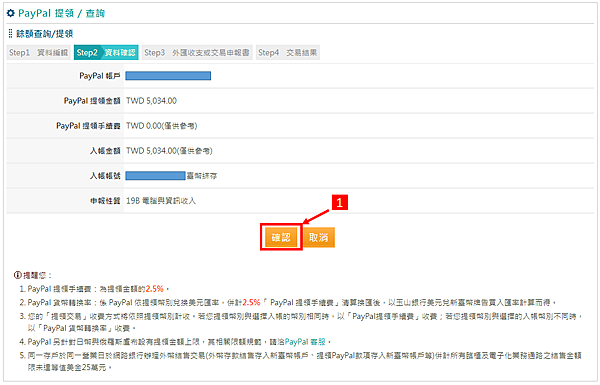Select the Step4 交易結果 tab
This screenshot has height=385, width=600.
[x=287, y=52]
